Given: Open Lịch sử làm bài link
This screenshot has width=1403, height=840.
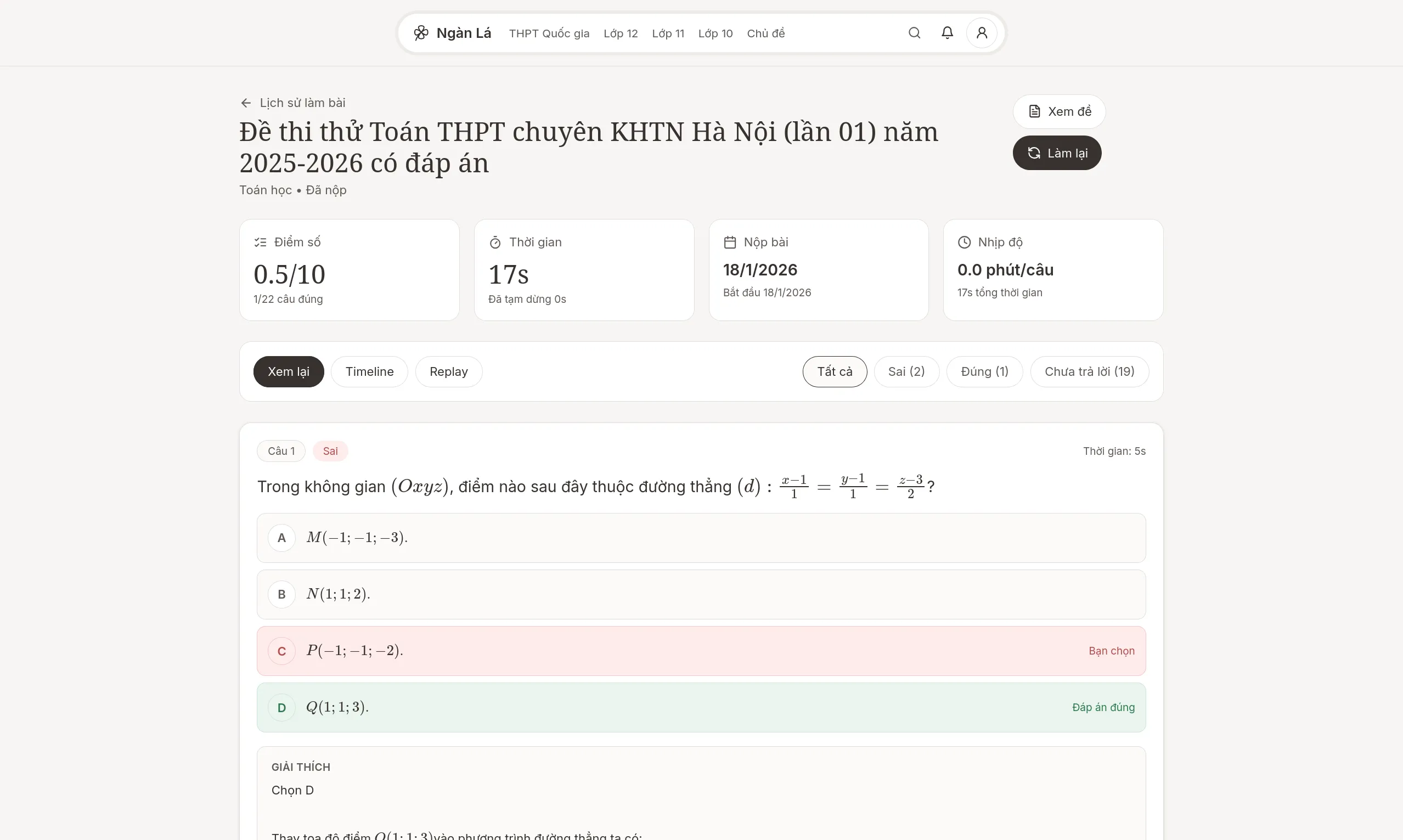Looking at the screenshot, I should coord(302,103).
